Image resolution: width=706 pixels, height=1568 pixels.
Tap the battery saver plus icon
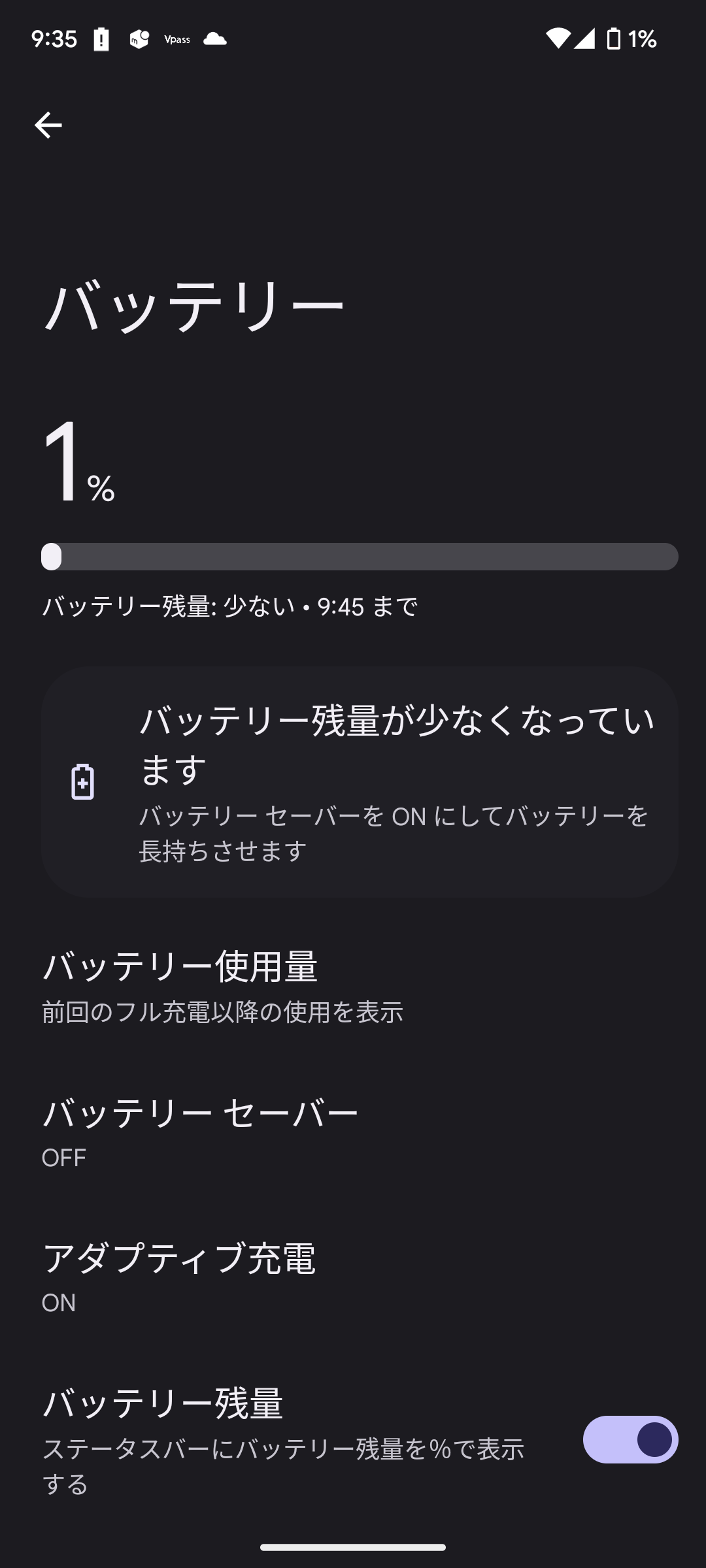click(x=83, y=781)
